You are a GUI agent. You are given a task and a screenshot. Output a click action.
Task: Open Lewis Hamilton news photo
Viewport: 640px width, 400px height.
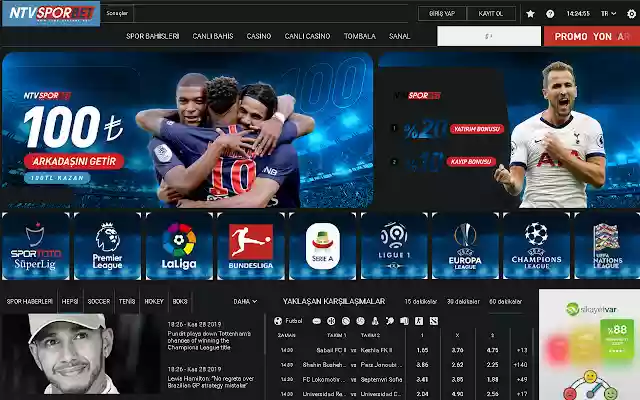click(x=80, y=354)
